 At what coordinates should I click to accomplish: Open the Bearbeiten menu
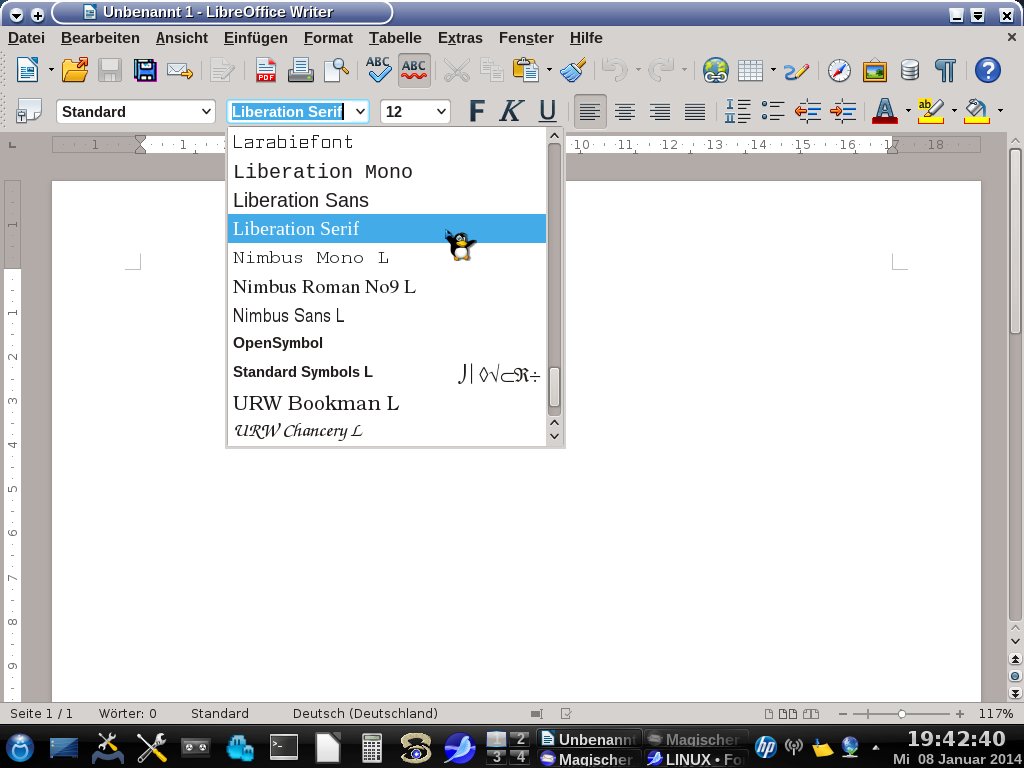[100, 38]
